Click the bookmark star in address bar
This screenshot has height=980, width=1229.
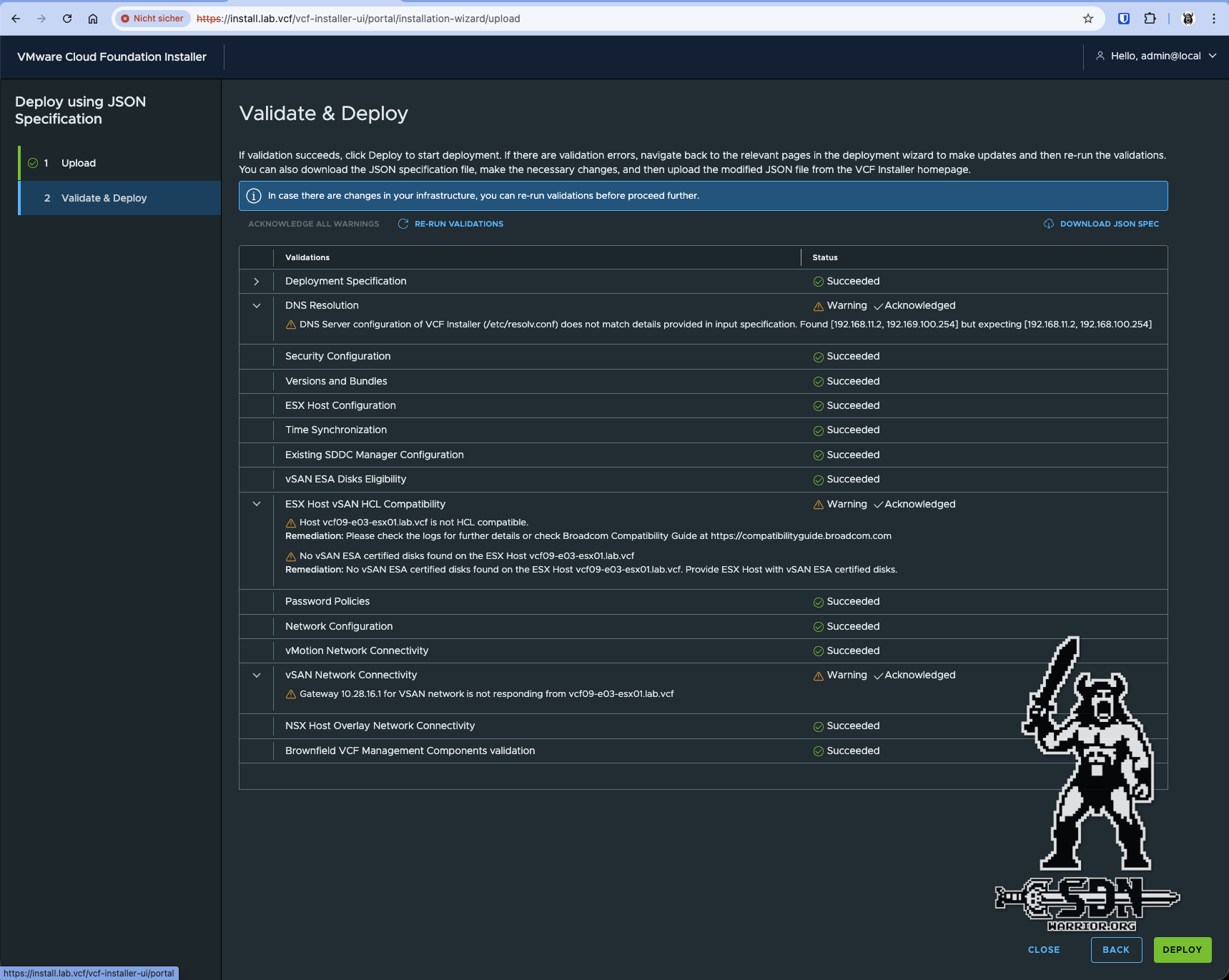click(x=1087, y=19)
